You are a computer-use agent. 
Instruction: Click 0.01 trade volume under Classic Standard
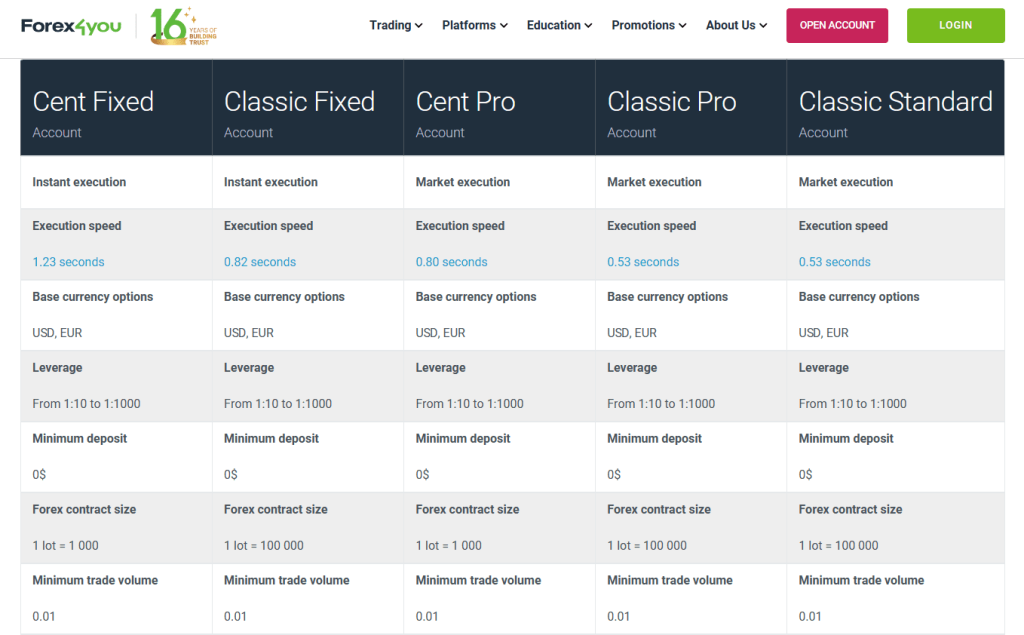[810, 617]
